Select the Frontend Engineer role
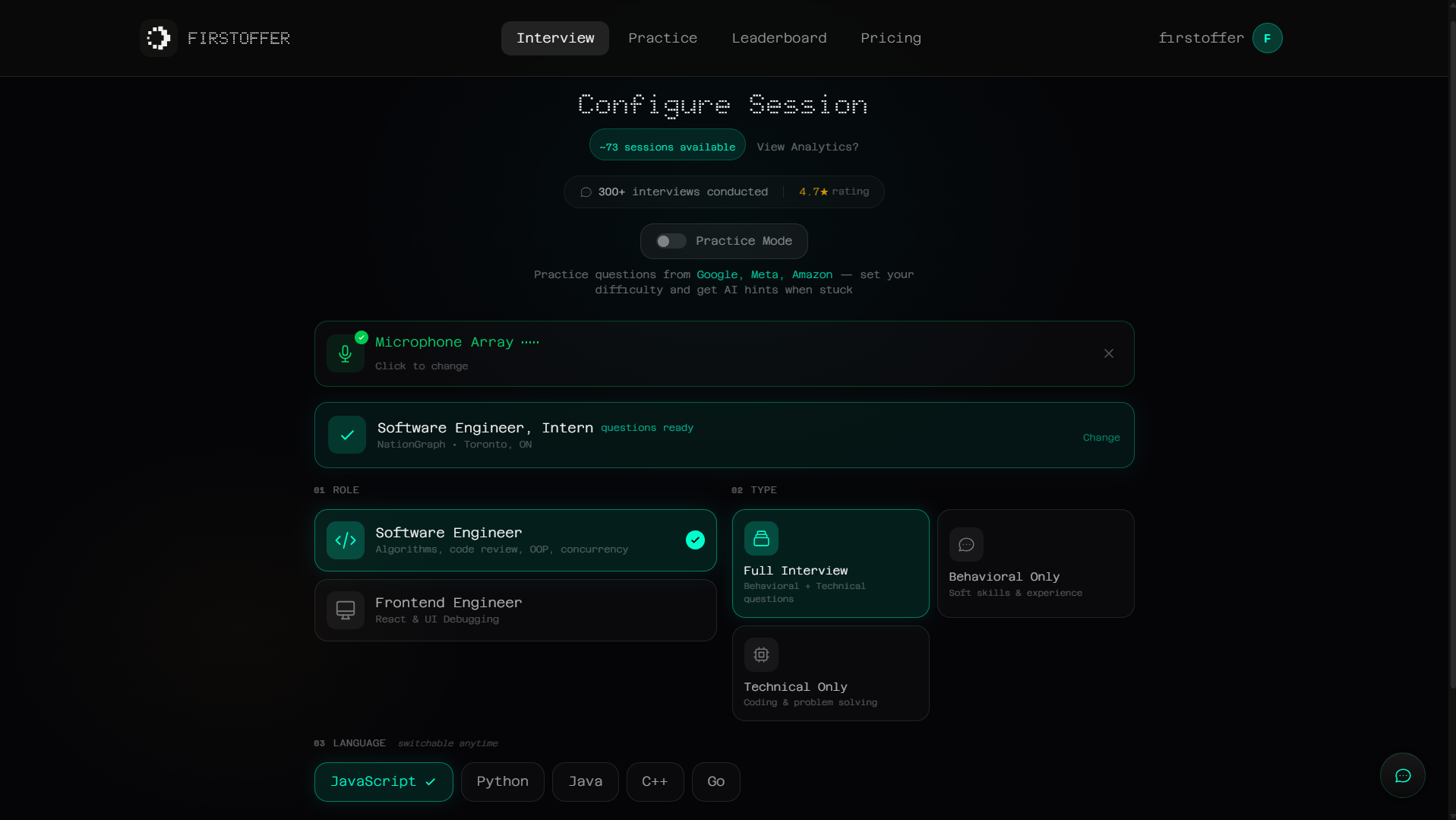The height and width of the screenshot is (820, 1456). click(514, 609)
